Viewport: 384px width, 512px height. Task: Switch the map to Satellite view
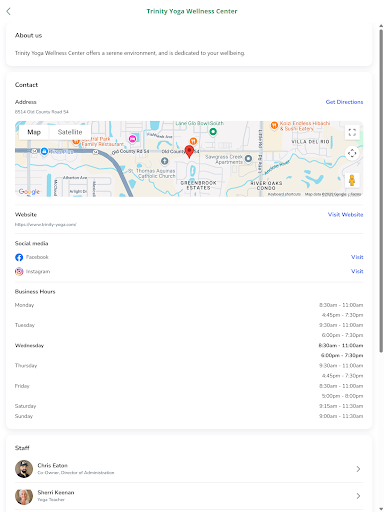click(x=70, y=132)
